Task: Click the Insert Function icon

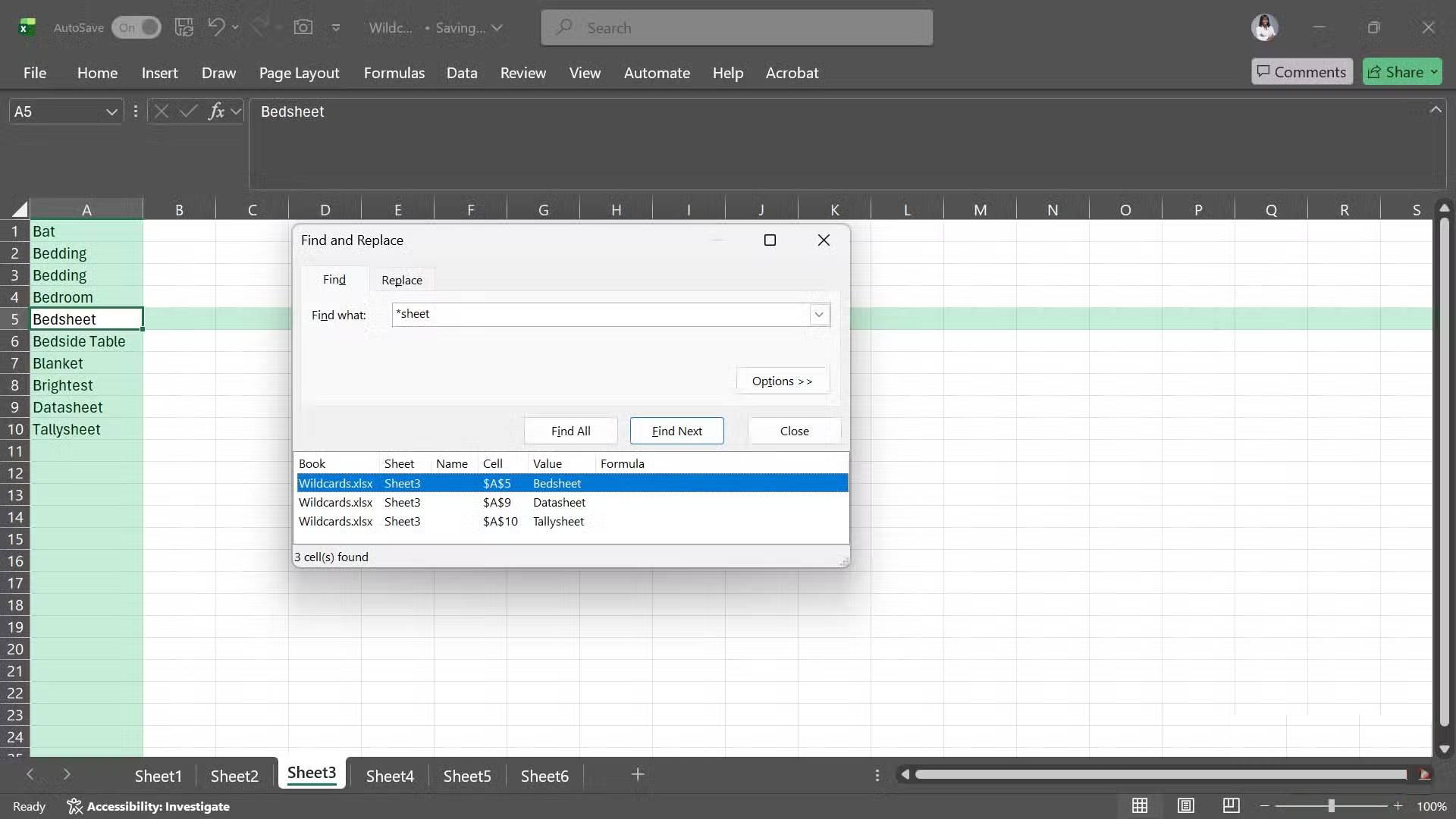Action: (x=218, y=111)
